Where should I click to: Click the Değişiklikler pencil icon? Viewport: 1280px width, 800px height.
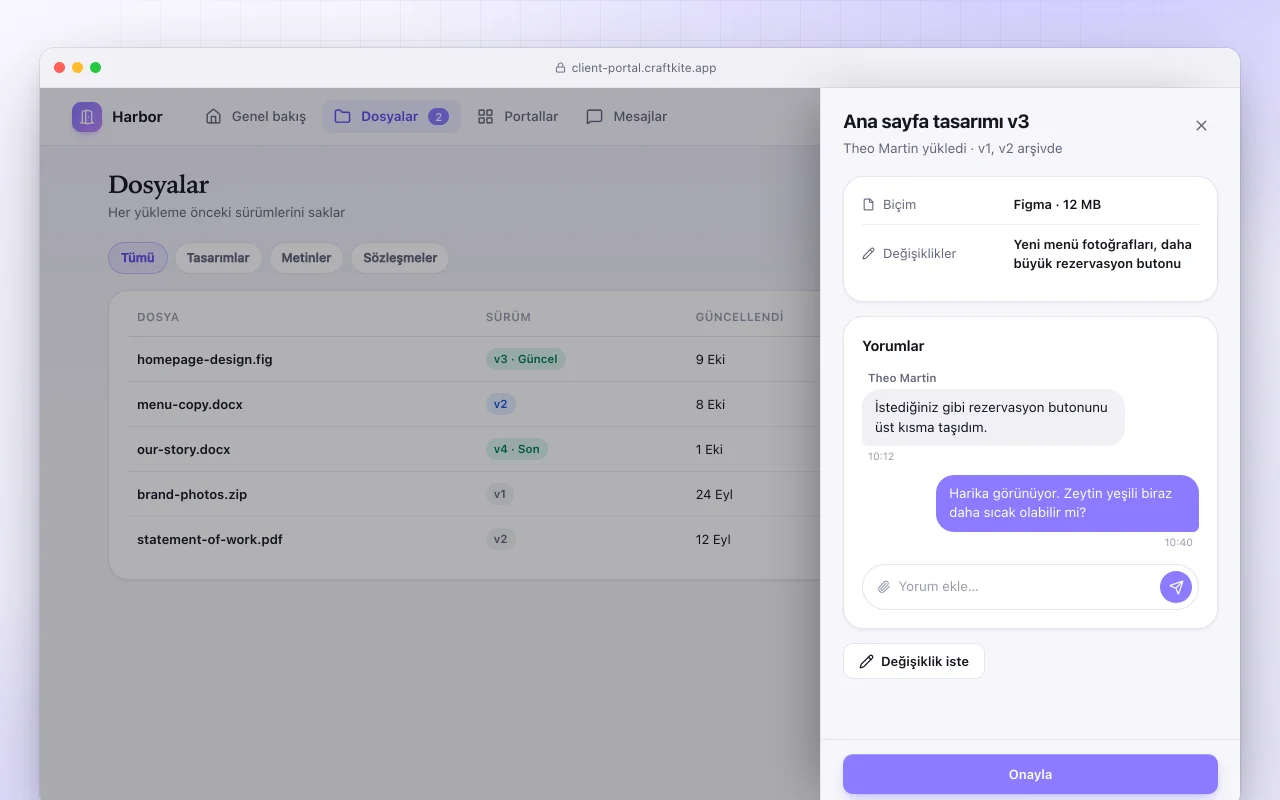click(868, 254)
